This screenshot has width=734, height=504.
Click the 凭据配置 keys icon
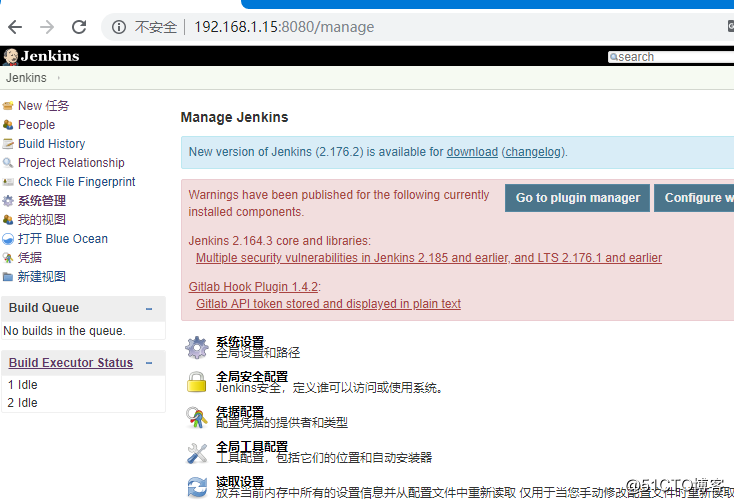click(x=197, y=417)
